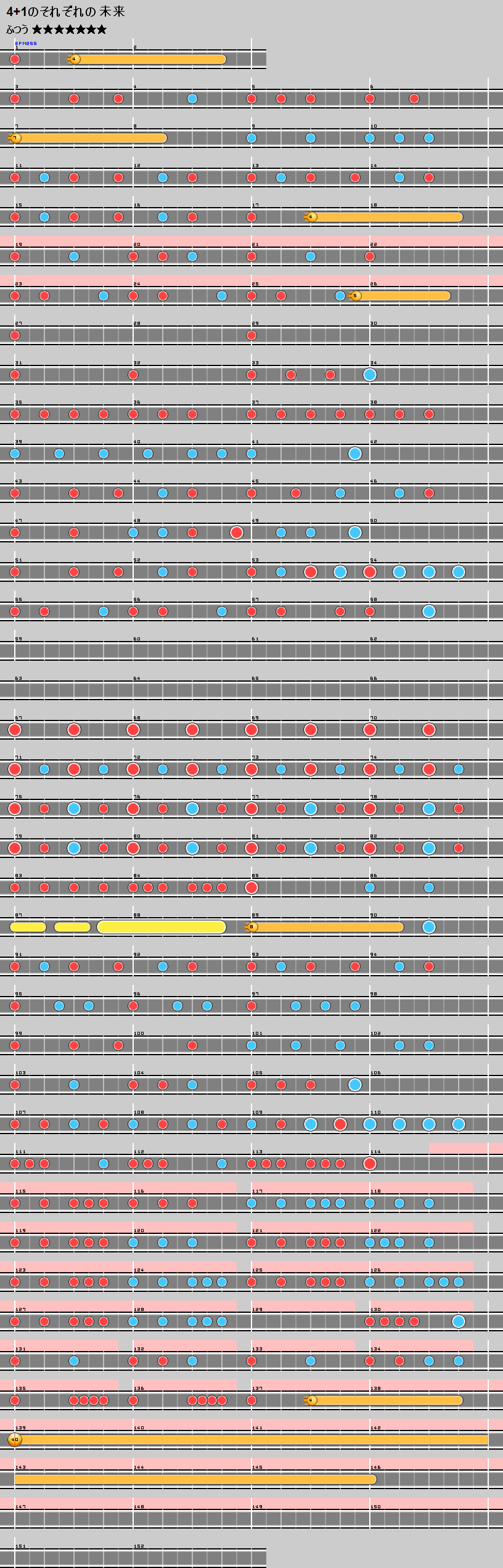
Task: Click the large blue note in measure 130
Action: pos(459,1321)
